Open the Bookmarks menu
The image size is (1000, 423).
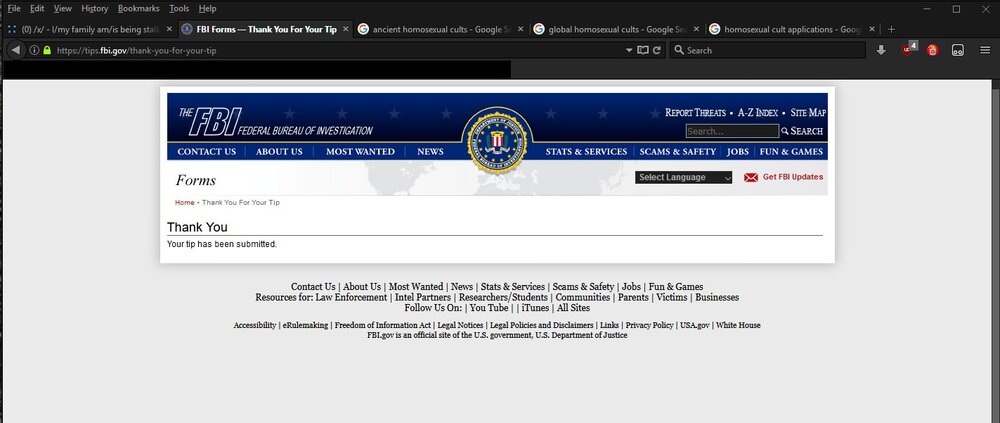pos(138,8)
